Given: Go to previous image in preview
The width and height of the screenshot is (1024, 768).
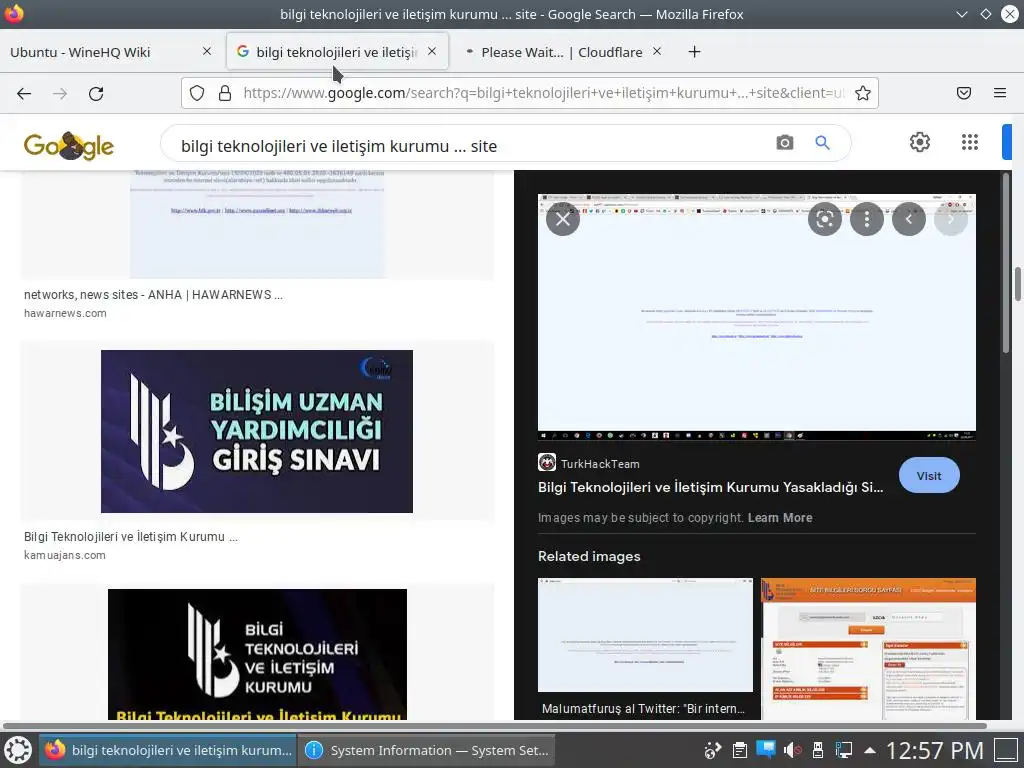Looking at the screenshot, I should point(909,219).
